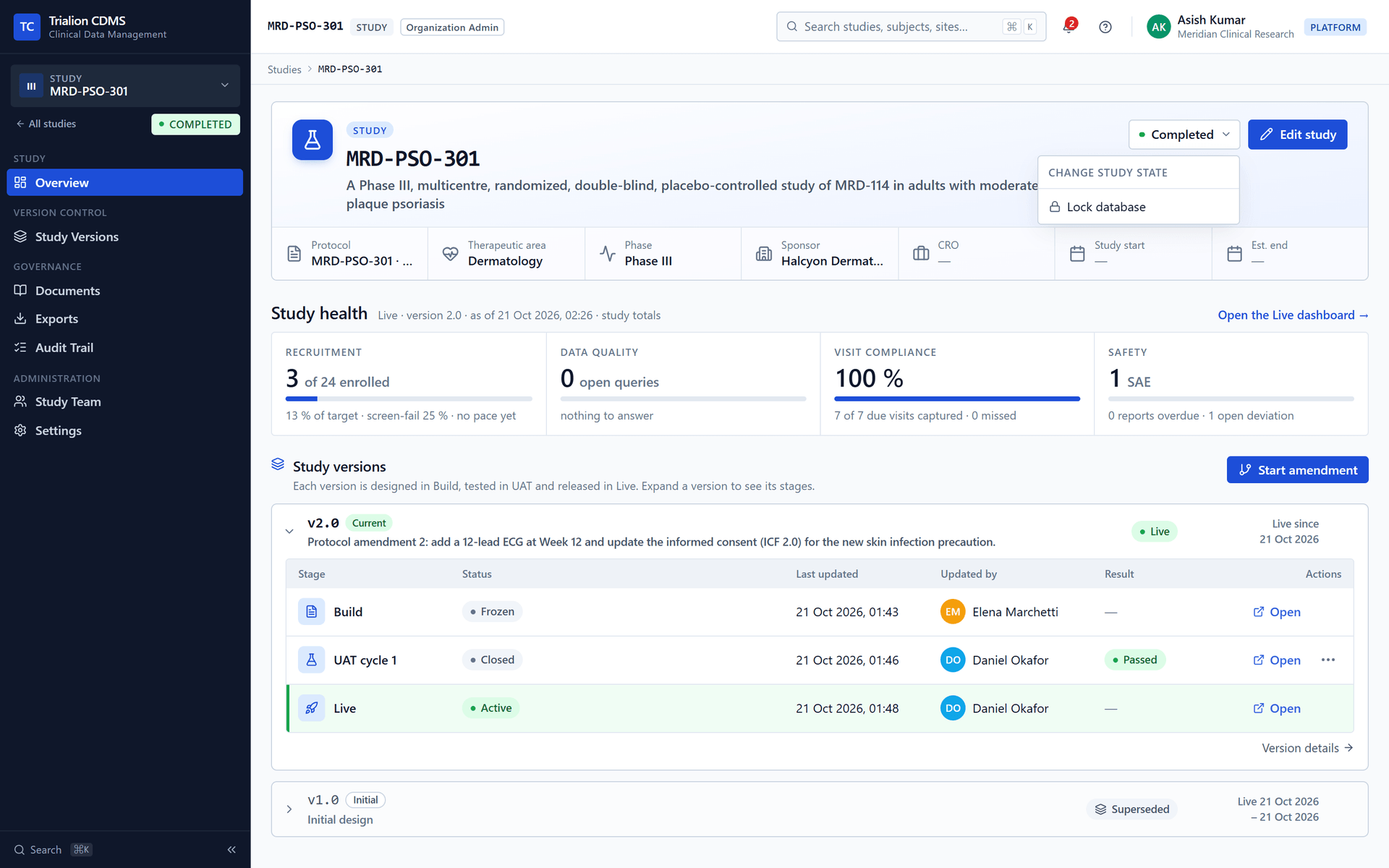
Task: Click the Live stage rocket icon
Action: pos(312,708)
